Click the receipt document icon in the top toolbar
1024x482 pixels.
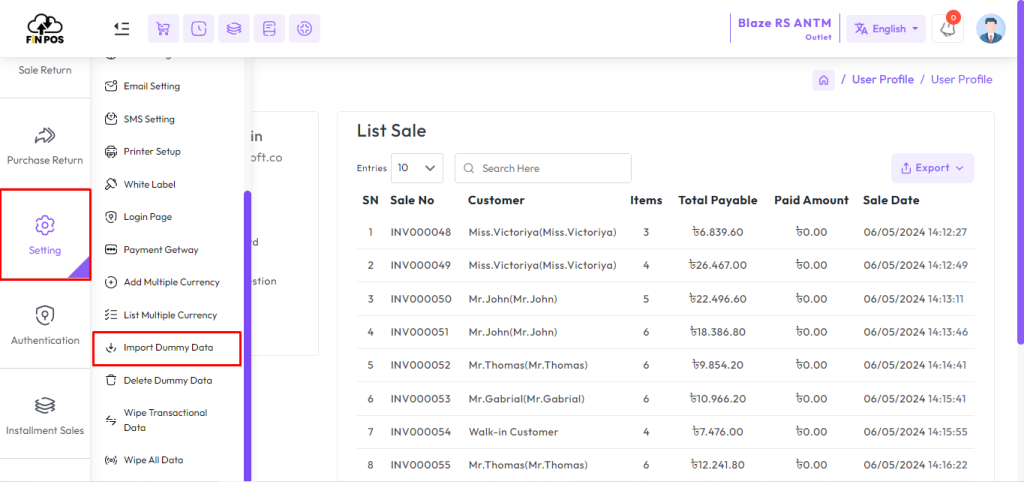(x=269, y=29)
